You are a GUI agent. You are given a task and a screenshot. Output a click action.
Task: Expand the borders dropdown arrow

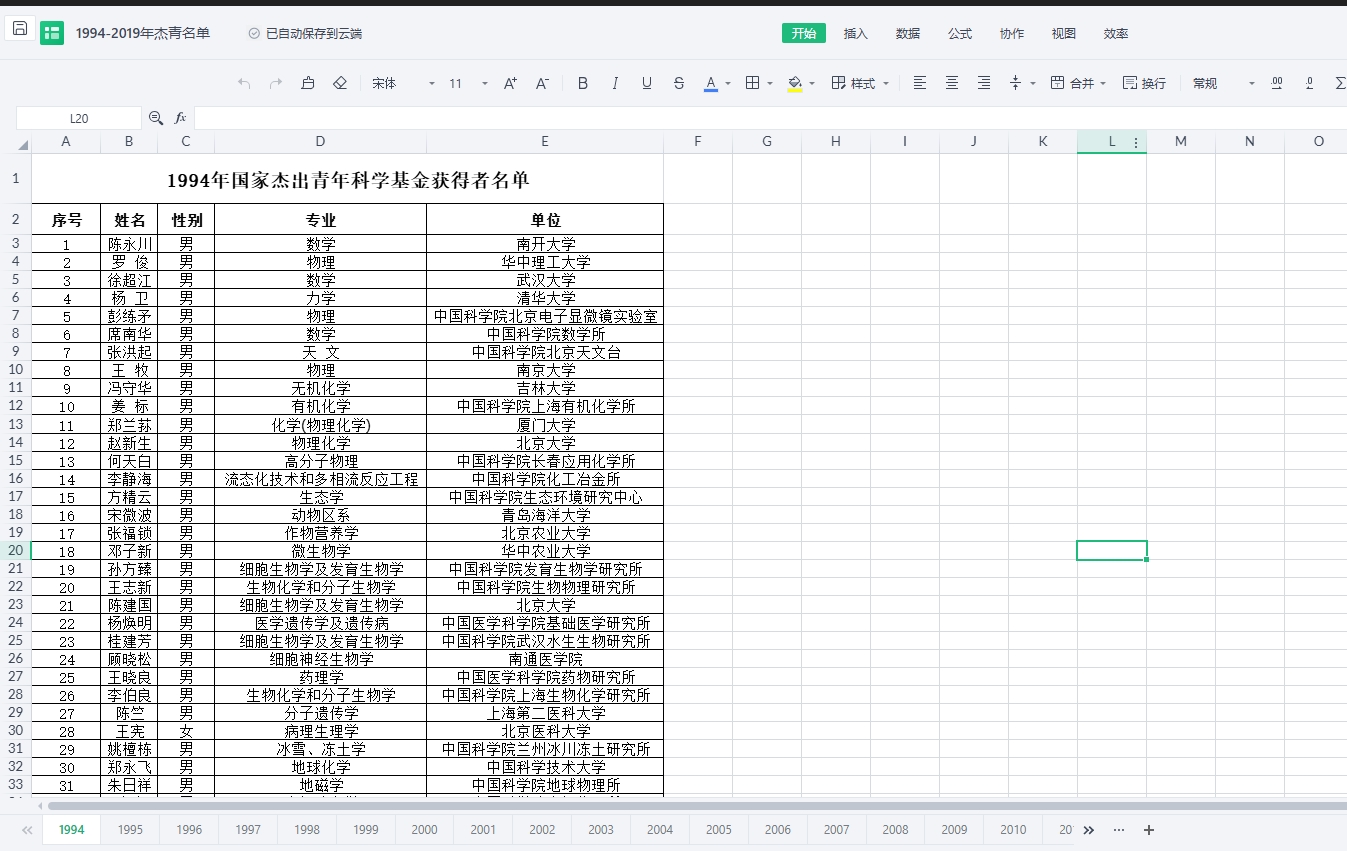(770, 84)
